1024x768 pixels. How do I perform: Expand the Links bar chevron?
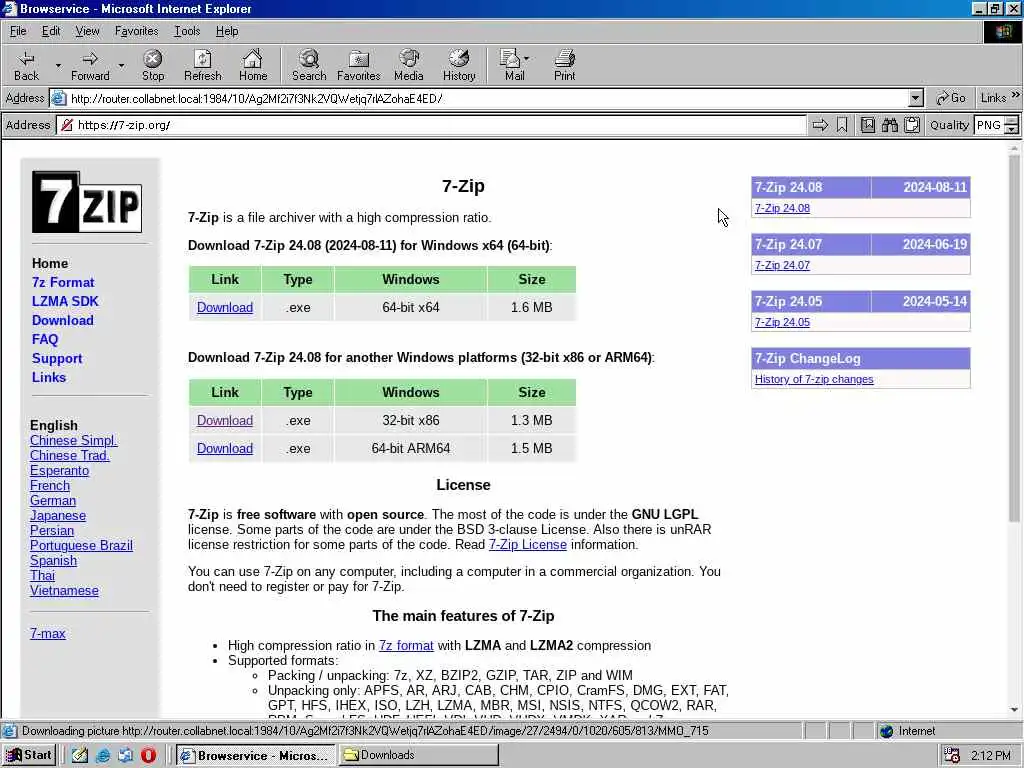click(x=1016, y=95)
